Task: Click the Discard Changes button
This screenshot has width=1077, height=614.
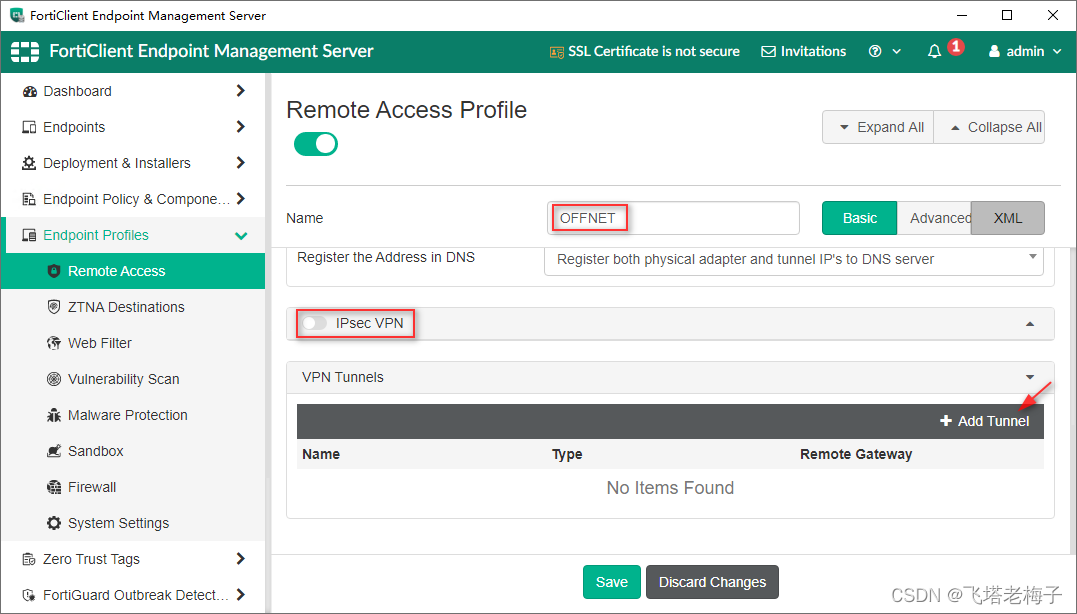Action: click(x=712, y=582)
